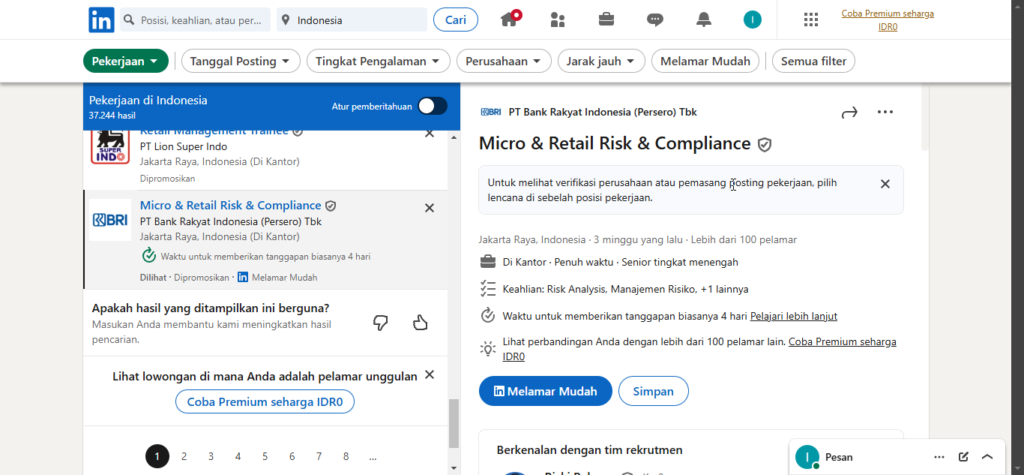This screenshot has height=475, width=1024.
Task: Click the job list scroll down arrow
Action: tap(454, 468)
